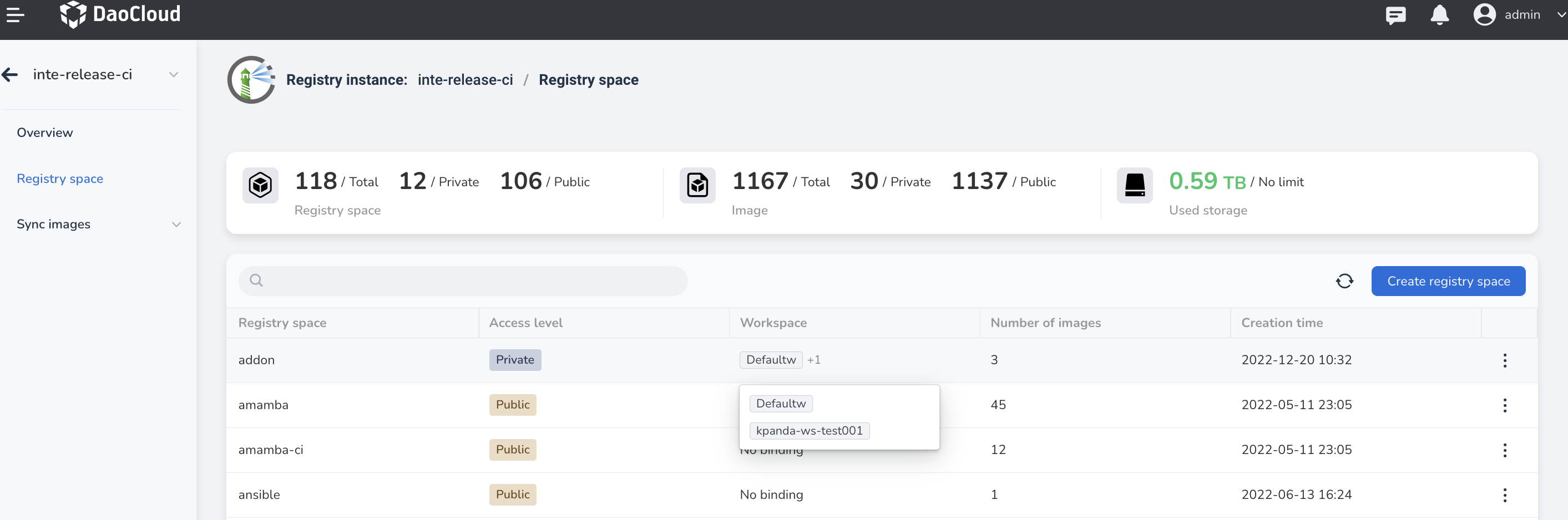Image resolution: width=1568 pixels, height=520 pixels.
Task: Click the Harbor registry instance logo
Action: (x=251, y=80)
